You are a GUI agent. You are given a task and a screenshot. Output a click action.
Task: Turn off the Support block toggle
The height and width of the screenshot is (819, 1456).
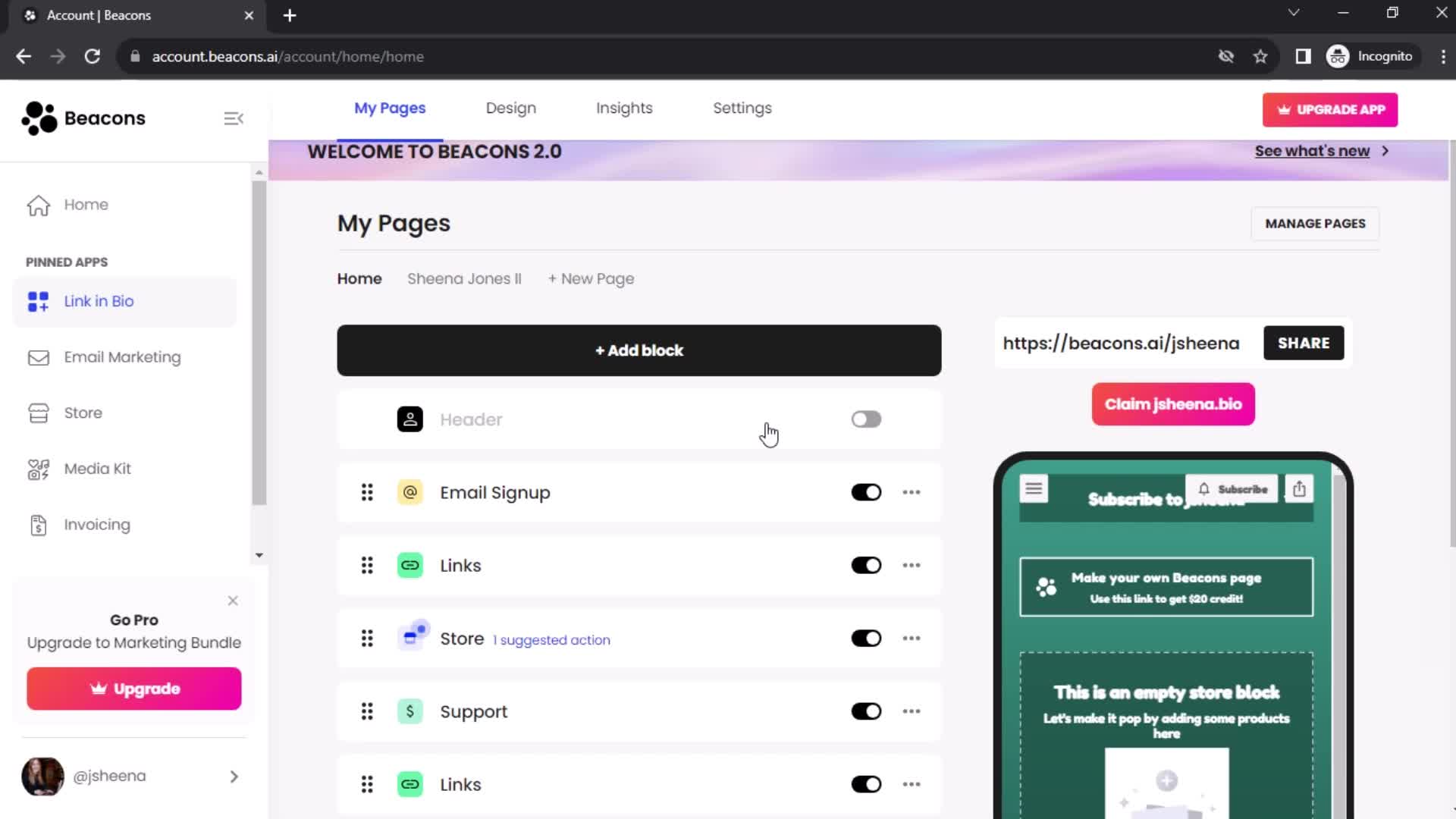point(866,711)
